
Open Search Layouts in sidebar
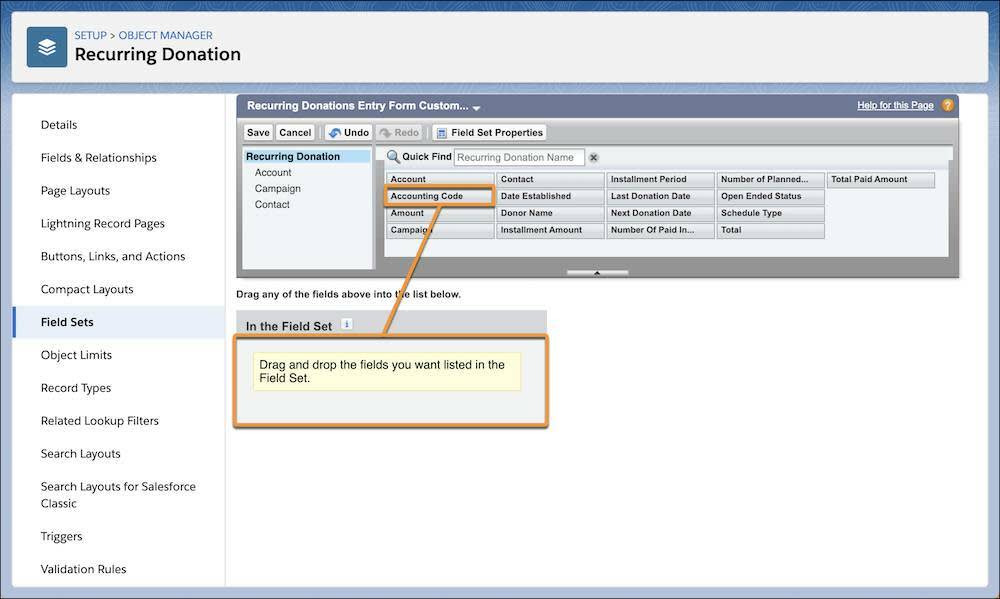click(80, 454)
